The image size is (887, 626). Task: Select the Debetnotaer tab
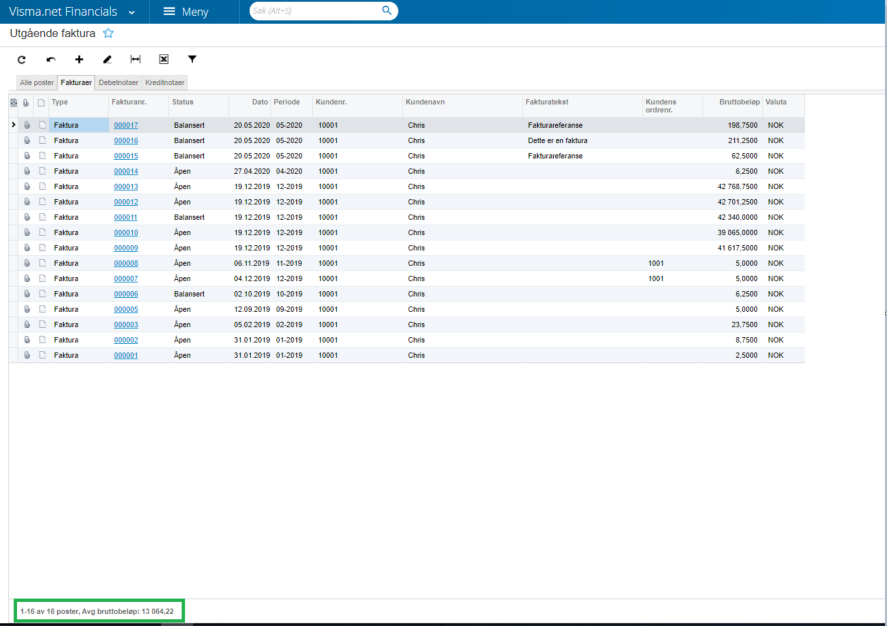(x=118, y=83)
